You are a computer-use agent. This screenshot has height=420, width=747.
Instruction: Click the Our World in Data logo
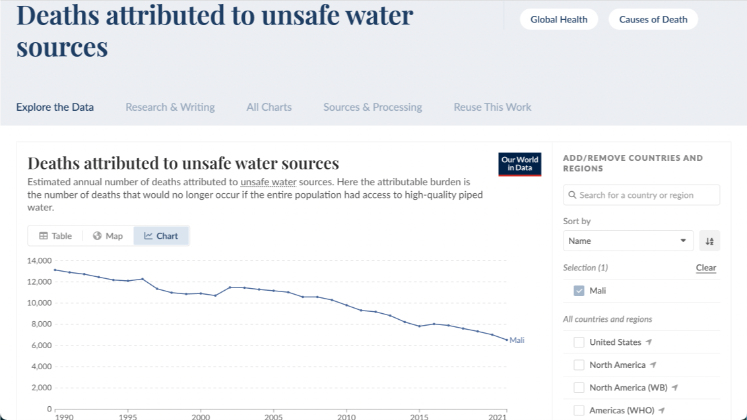[519, 164]
